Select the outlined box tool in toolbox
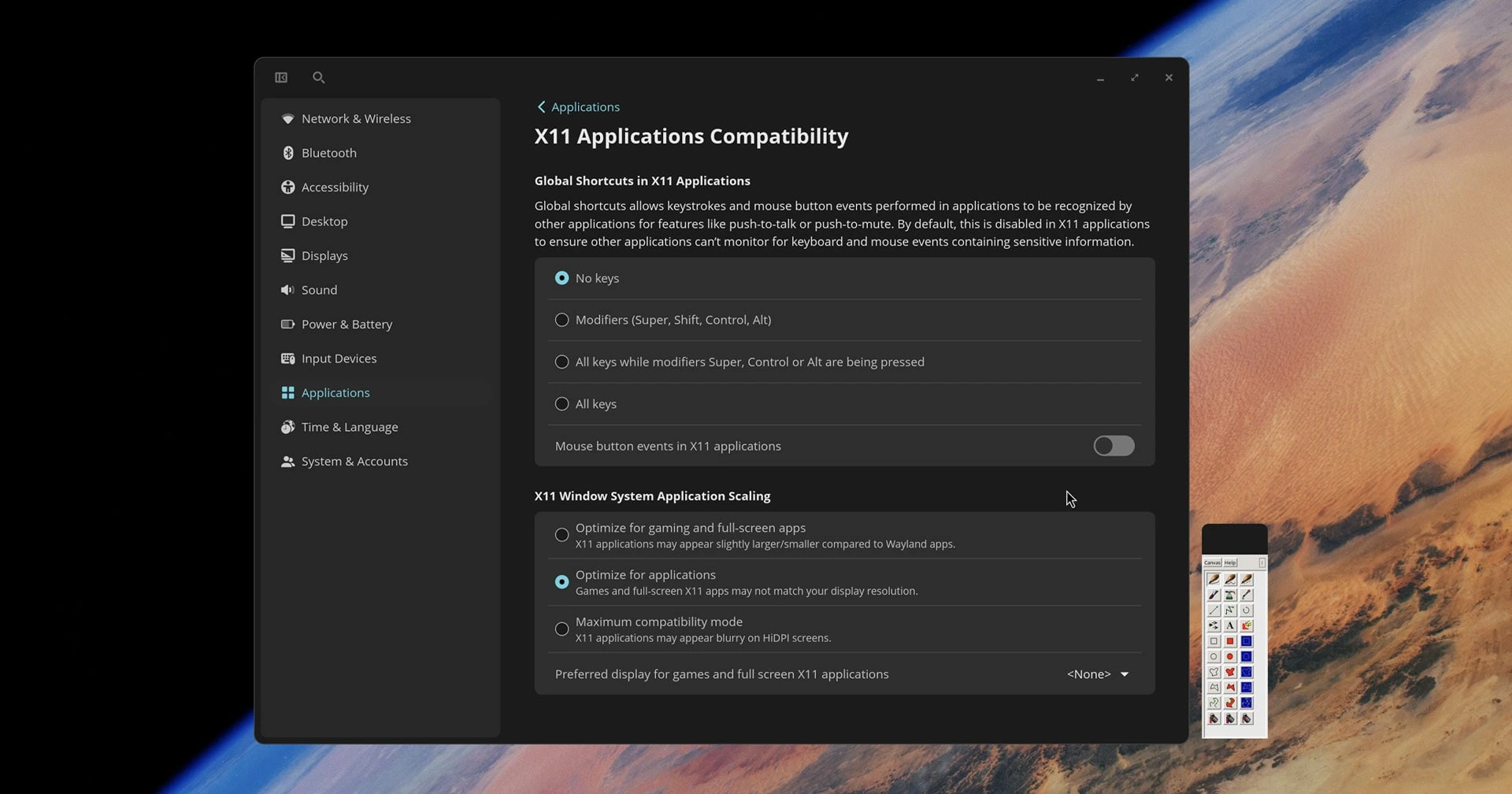The image size is (1512, 794). 1214,641
